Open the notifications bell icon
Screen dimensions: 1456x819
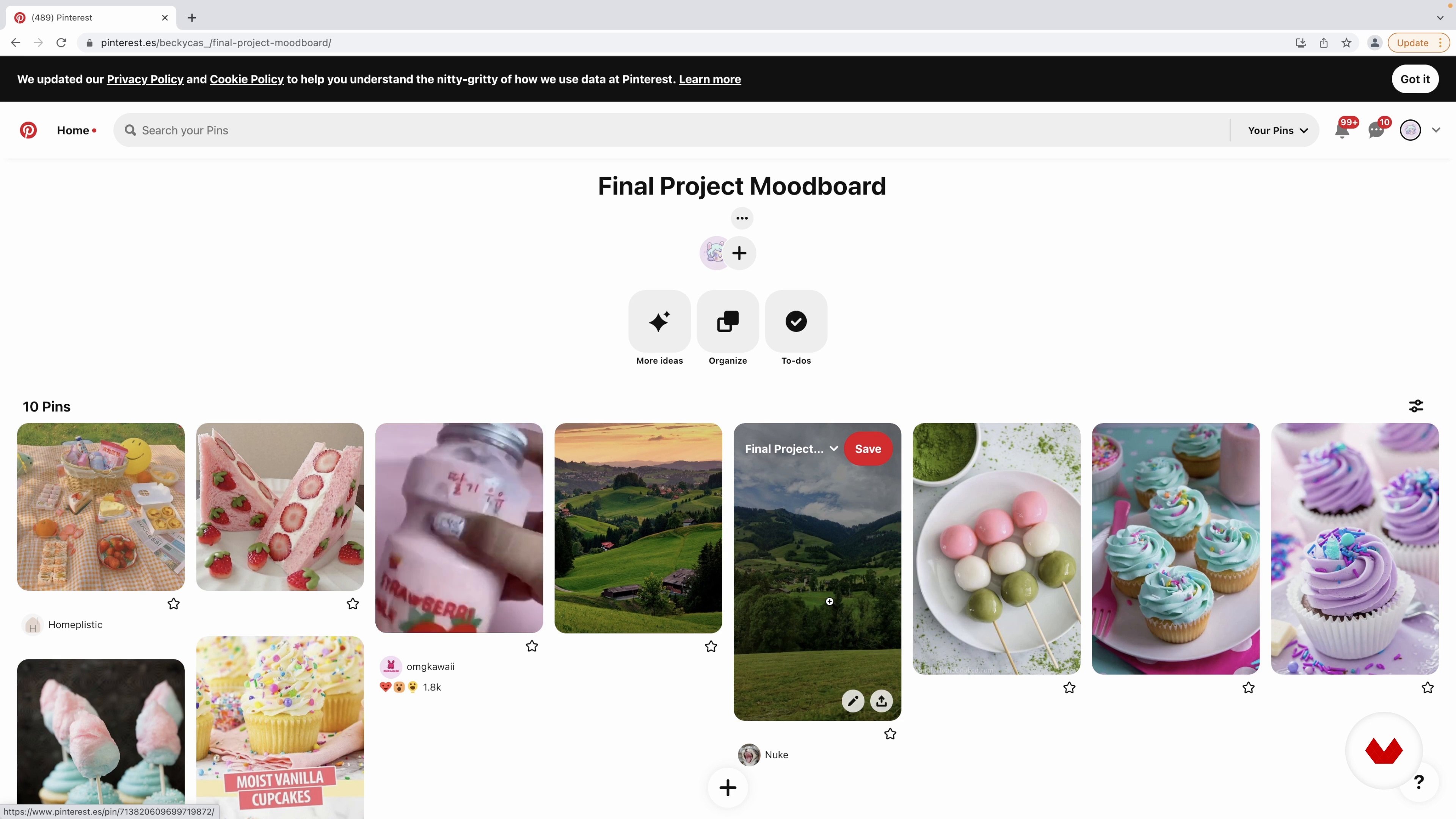coord(1342,130)
